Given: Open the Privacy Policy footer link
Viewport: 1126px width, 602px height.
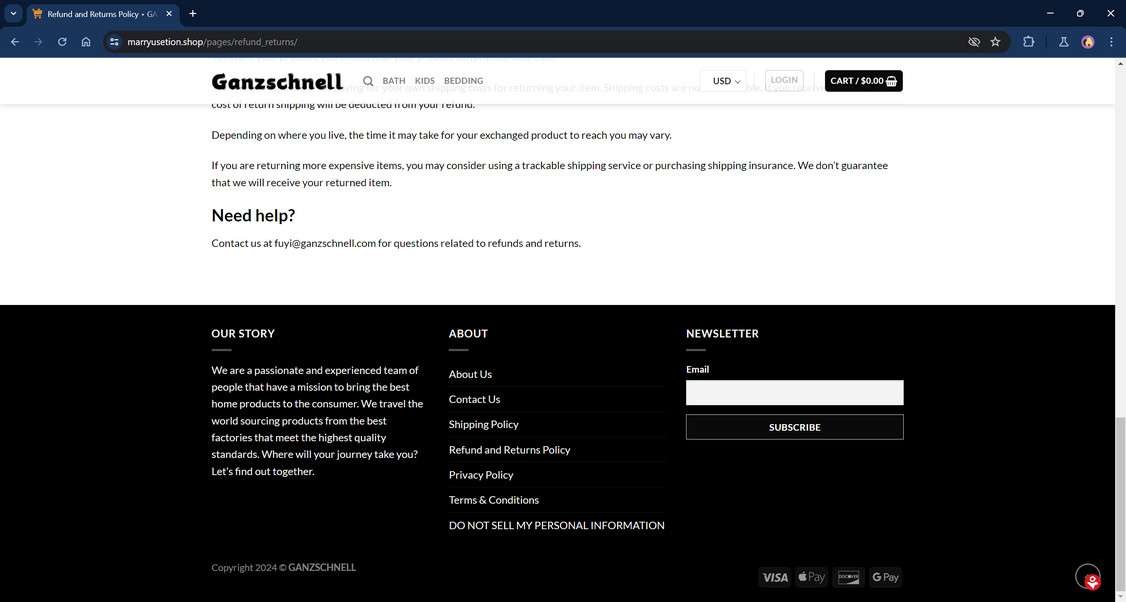Looking at the screenshot, I should click(x=480, y=475).
